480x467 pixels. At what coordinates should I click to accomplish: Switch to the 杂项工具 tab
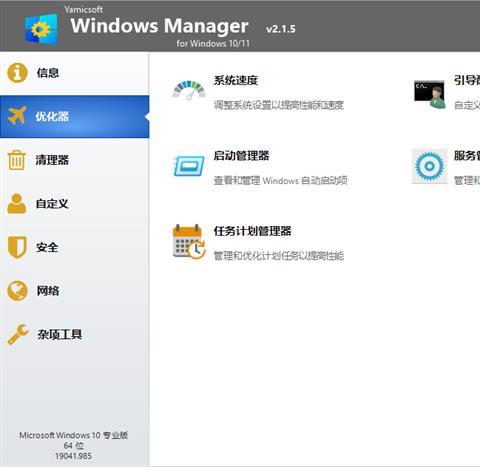click(x=75, y=334)
